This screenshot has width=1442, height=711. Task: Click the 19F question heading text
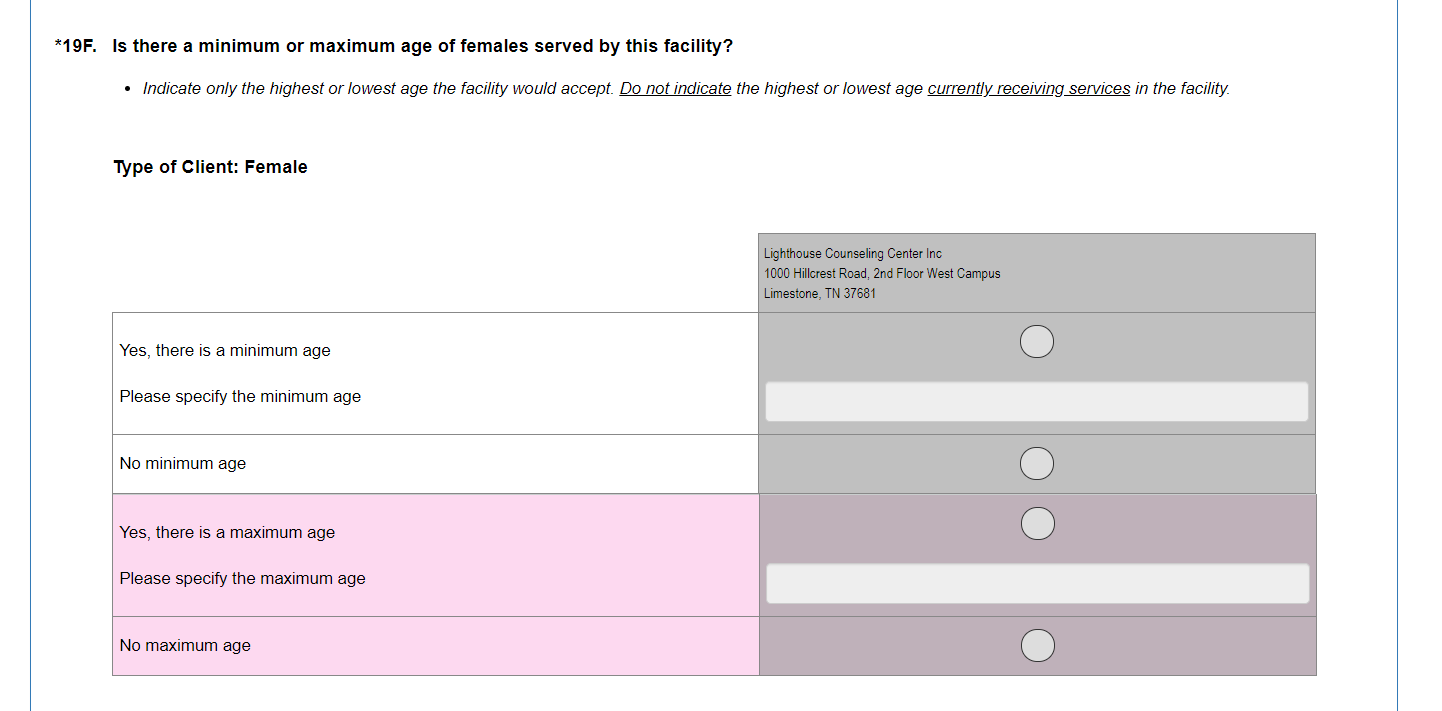[422, 47]
